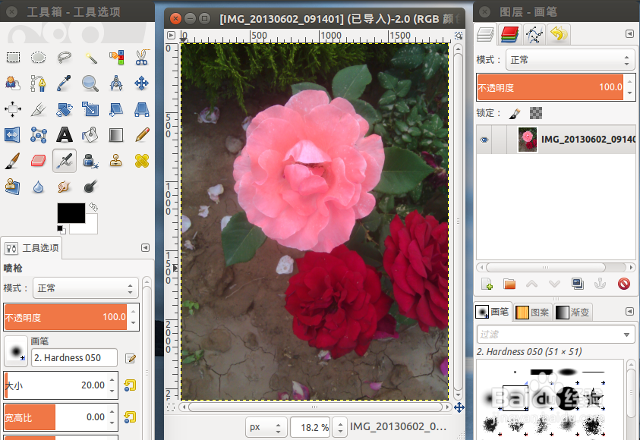Toggle lock pixels brush icon
This screenshot has width=640, height=440.
[x=515, y=113]
